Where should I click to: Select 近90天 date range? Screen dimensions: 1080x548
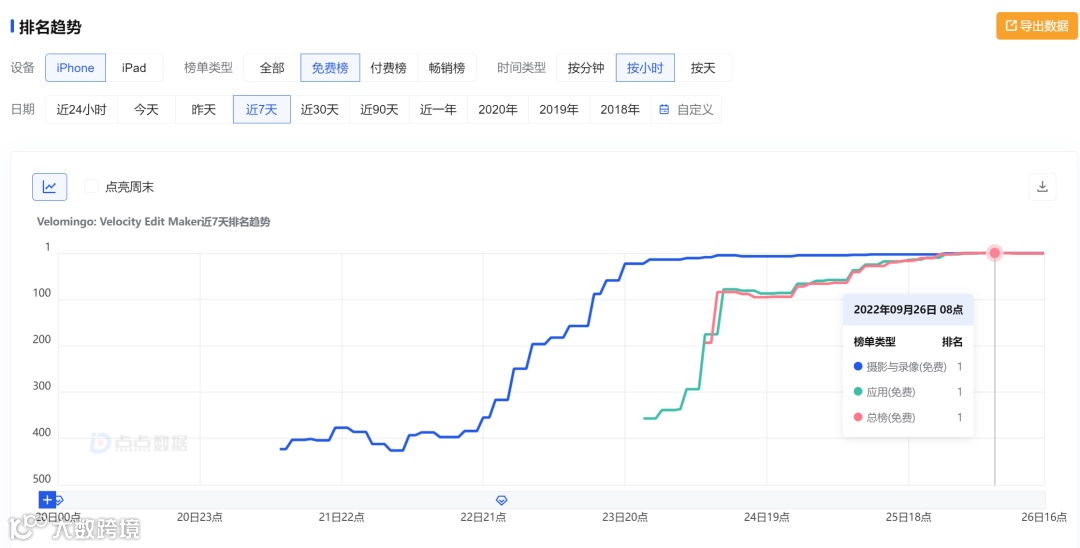380,109
